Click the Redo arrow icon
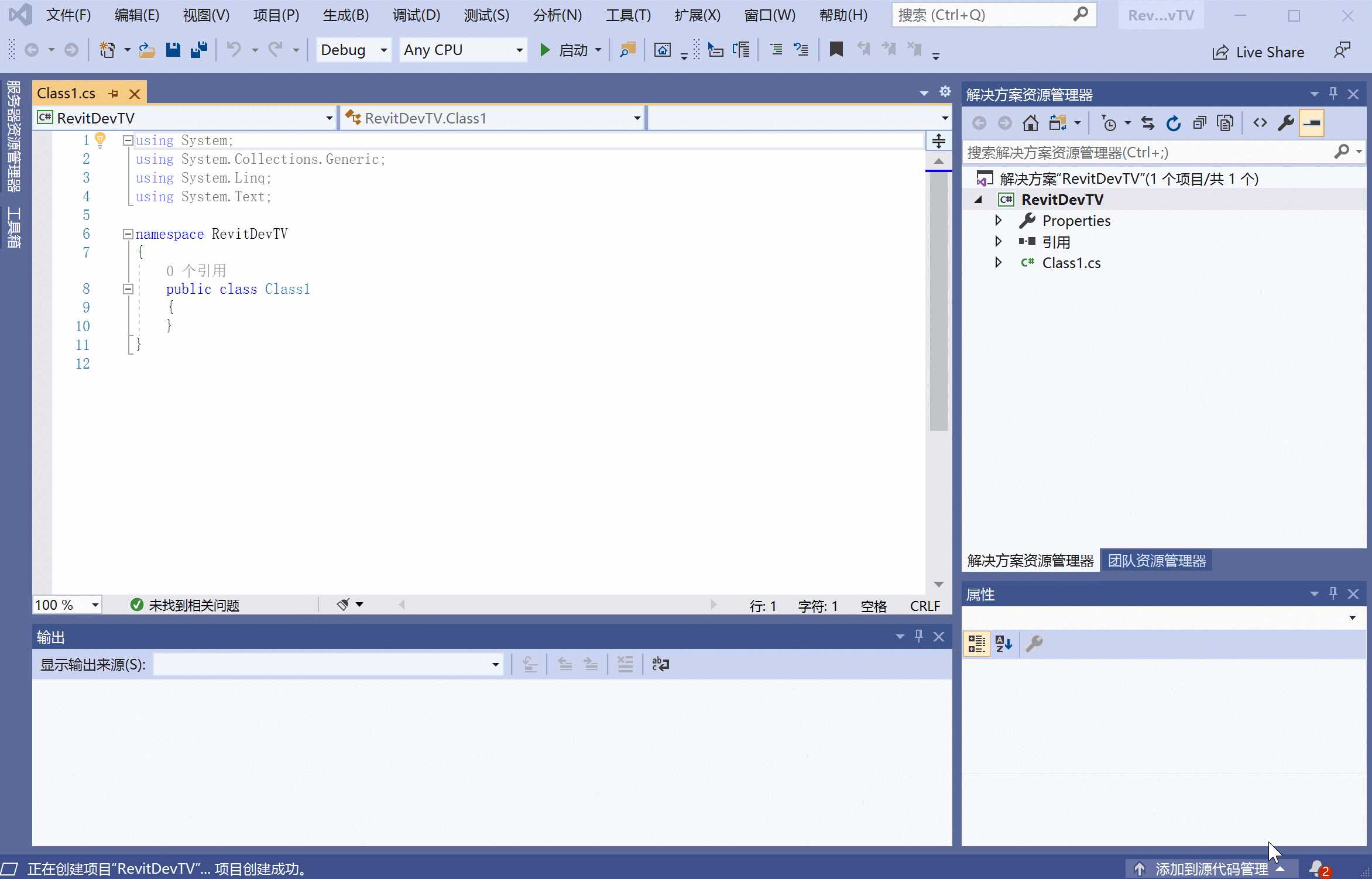Screen dimensions: 1372x879 tap(275, 50)
